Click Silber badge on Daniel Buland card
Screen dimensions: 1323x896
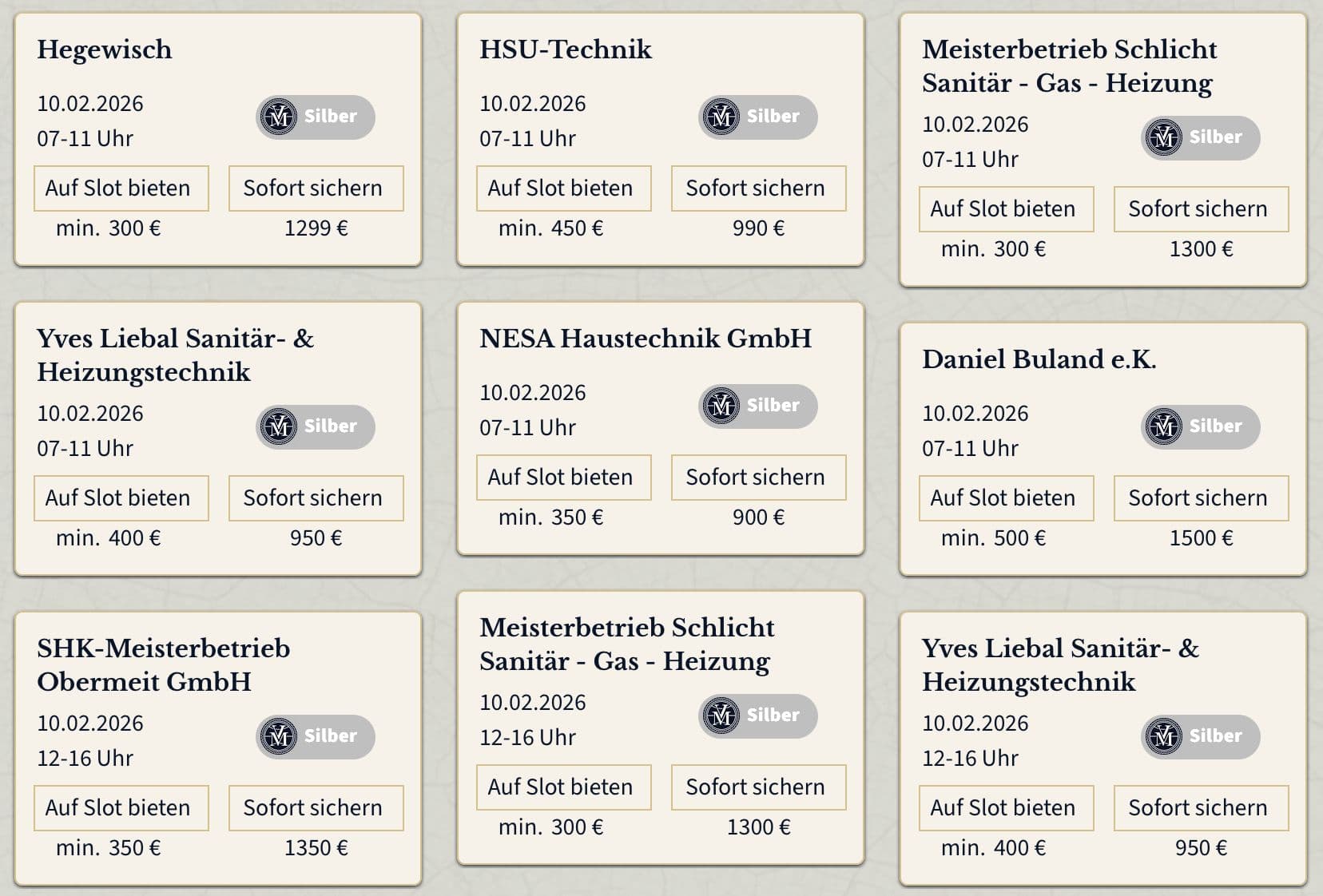1200,427
